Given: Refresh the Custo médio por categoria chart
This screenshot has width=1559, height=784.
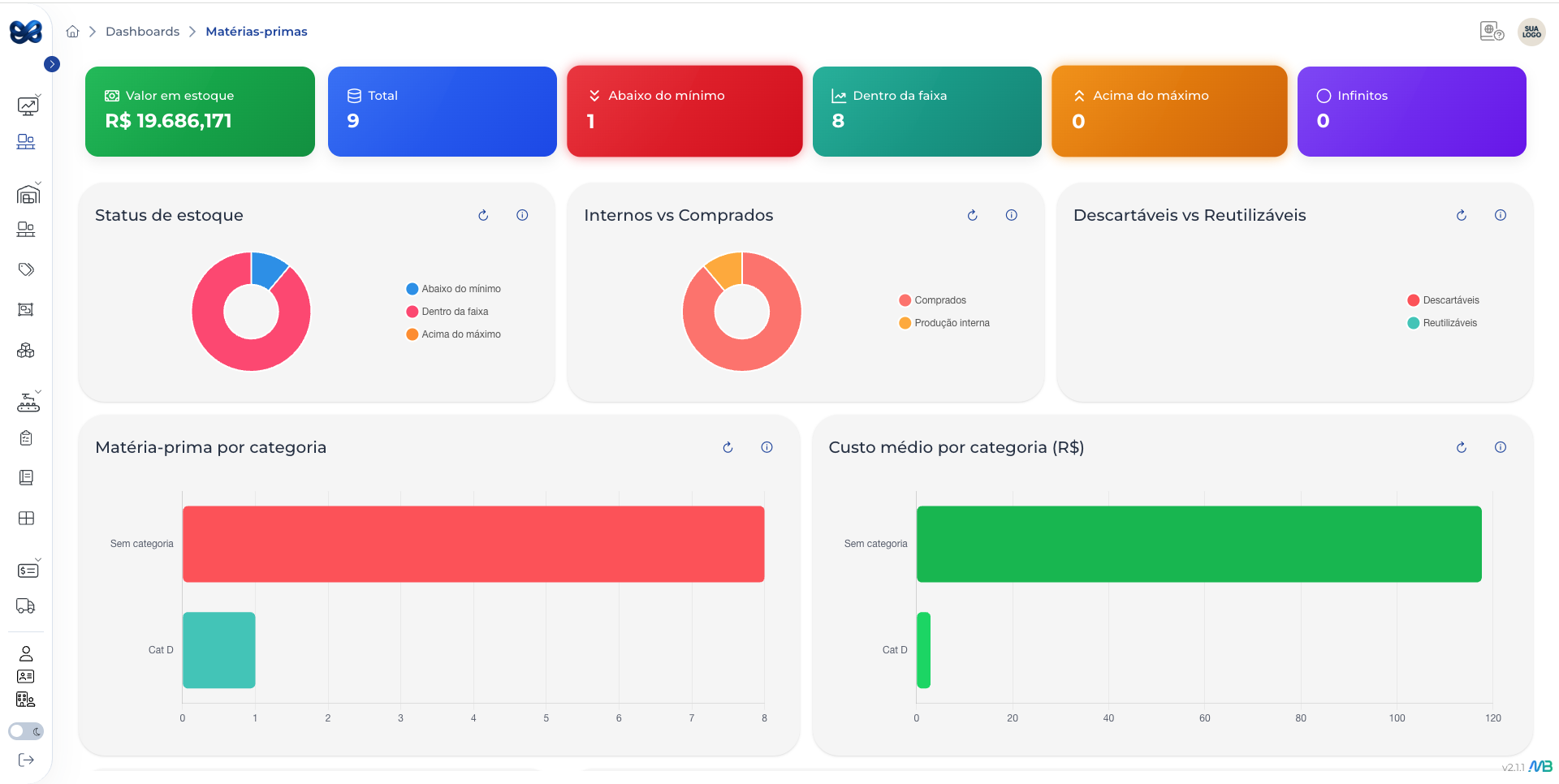Looking at the screenshot, I should point(1462,447).
